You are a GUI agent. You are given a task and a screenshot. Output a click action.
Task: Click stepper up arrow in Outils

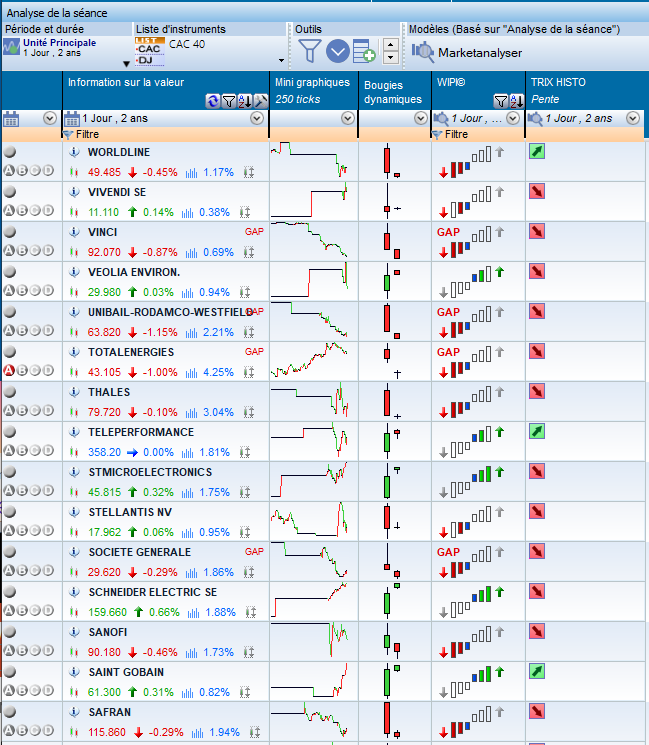point(391,46)
